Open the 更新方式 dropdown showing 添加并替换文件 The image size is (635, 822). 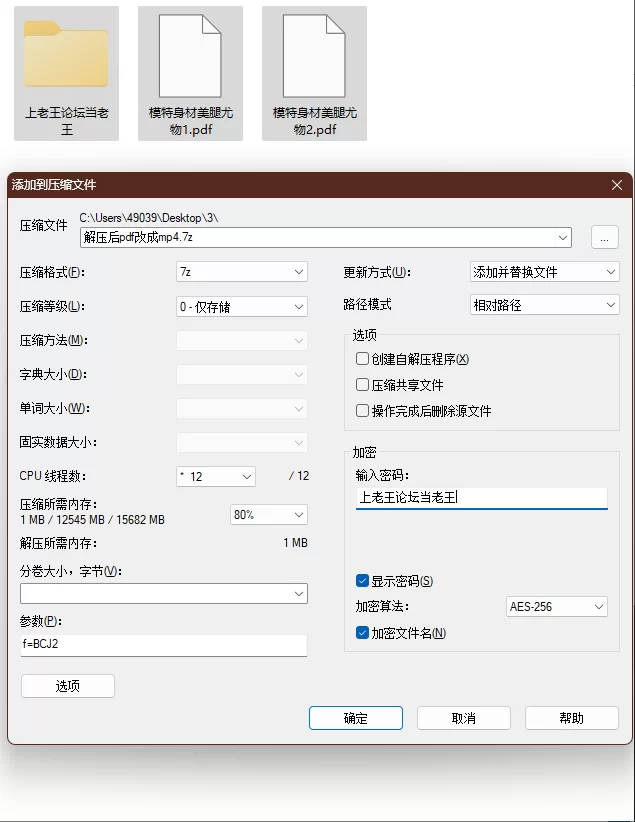[x=544, y=272]
